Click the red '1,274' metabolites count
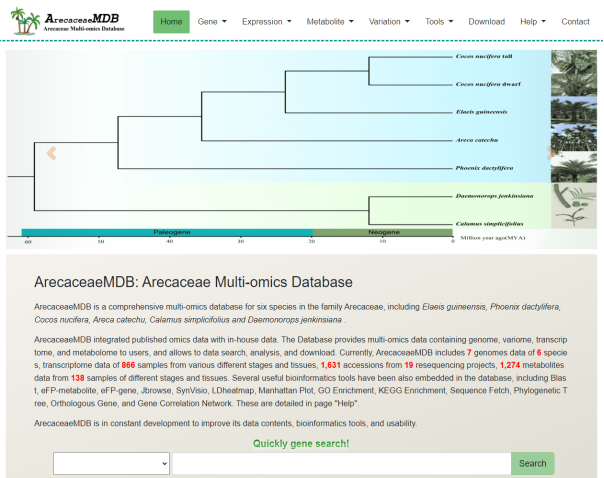This screenshot has width=604, height=478. (510, 365)
